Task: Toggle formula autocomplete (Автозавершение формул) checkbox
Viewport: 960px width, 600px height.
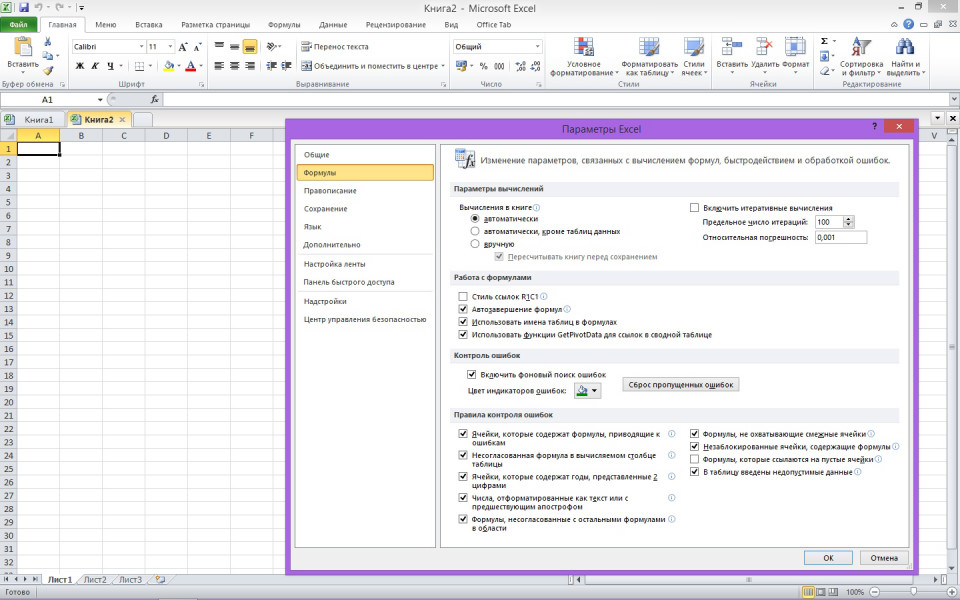Action: [x=463, y=309]
